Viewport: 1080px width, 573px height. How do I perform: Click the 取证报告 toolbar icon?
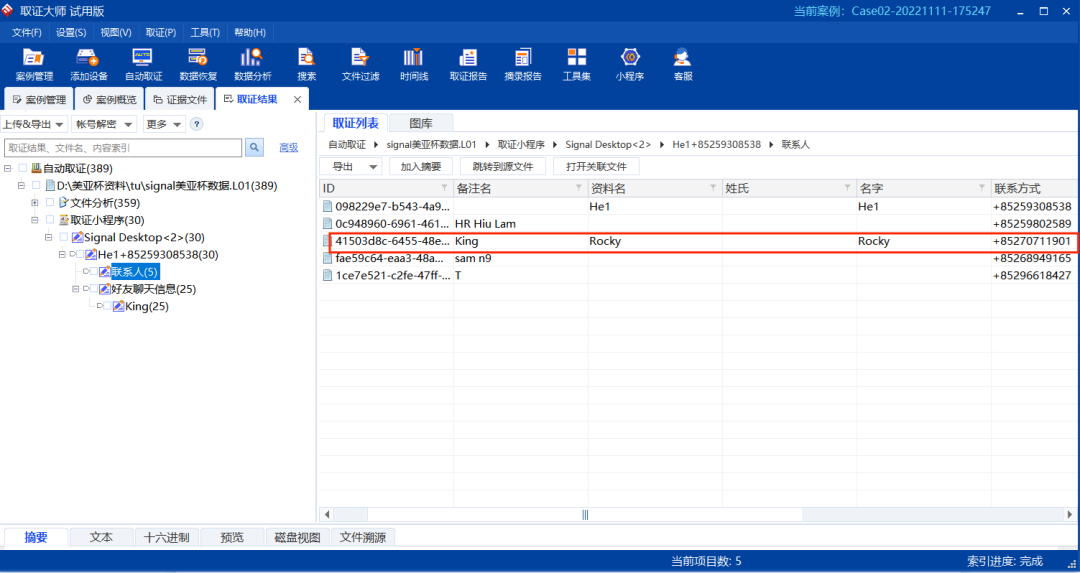(x=468, y=64)
